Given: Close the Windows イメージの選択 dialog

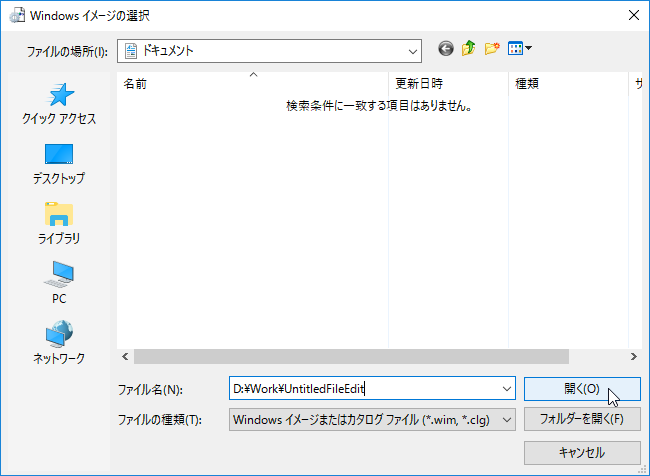Looking at the screenshot, I should 634,15.
